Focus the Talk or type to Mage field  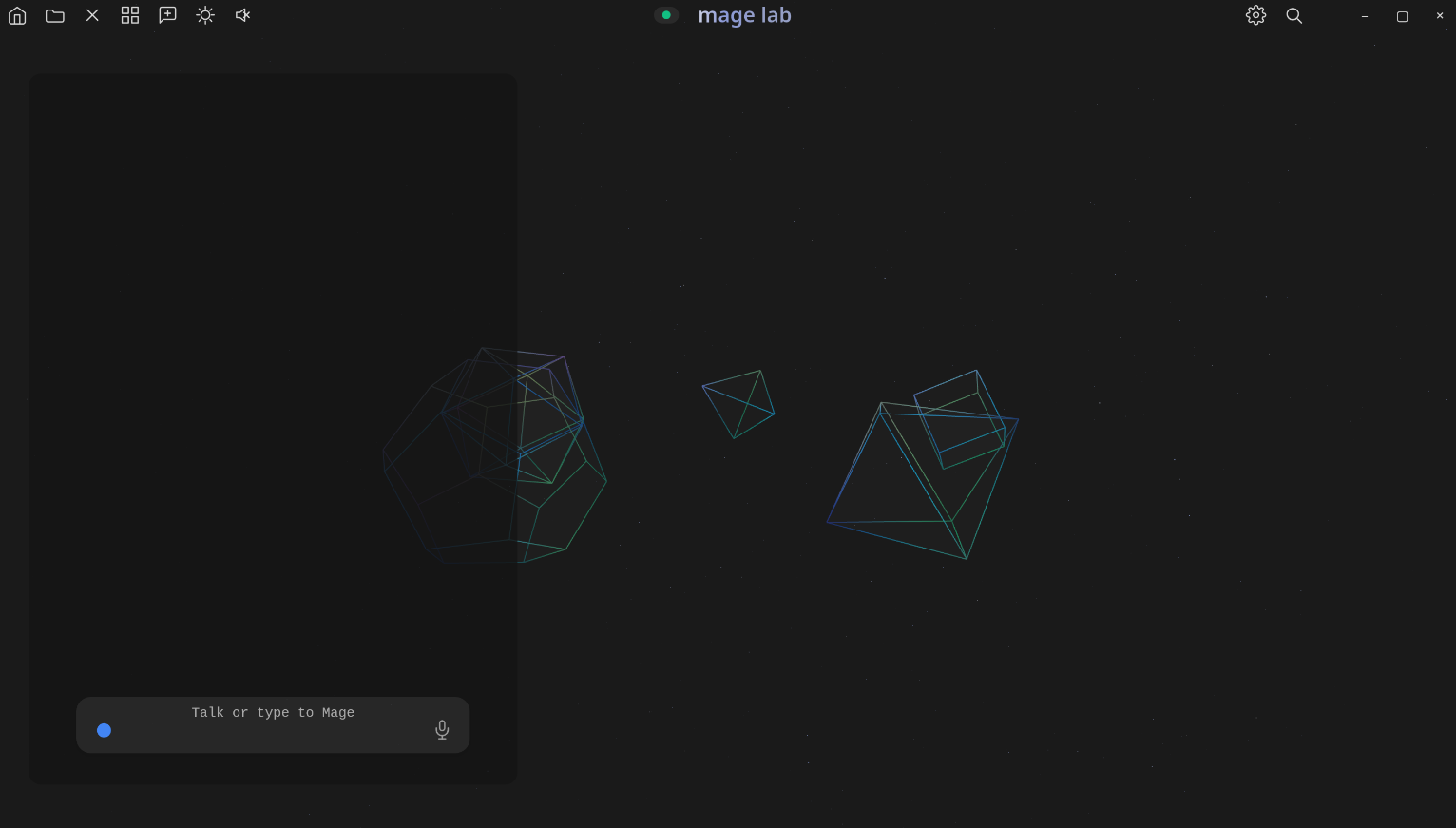tap(273, 724)
